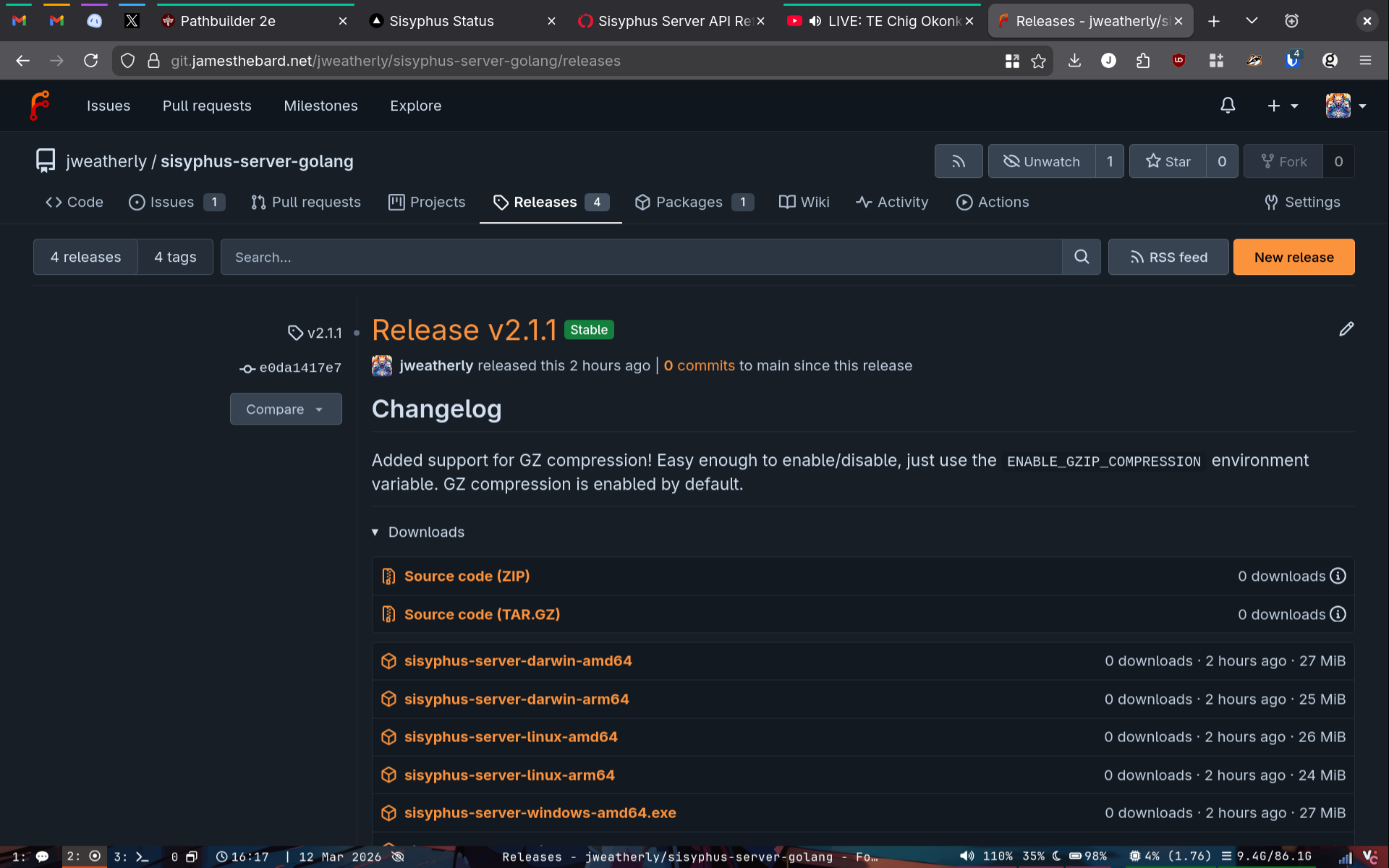Star the sisyphus-server-golang repository

tap(1168, 161)
